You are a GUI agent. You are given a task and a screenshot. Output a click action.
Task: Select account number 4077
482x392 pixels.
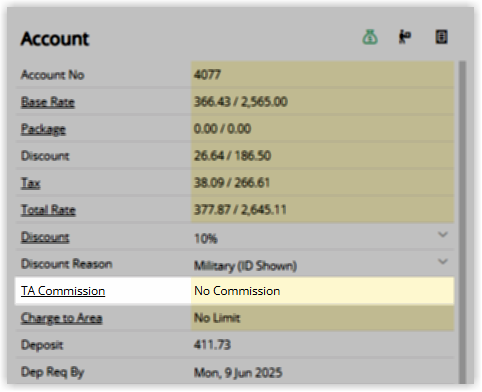tap(207, 75)
